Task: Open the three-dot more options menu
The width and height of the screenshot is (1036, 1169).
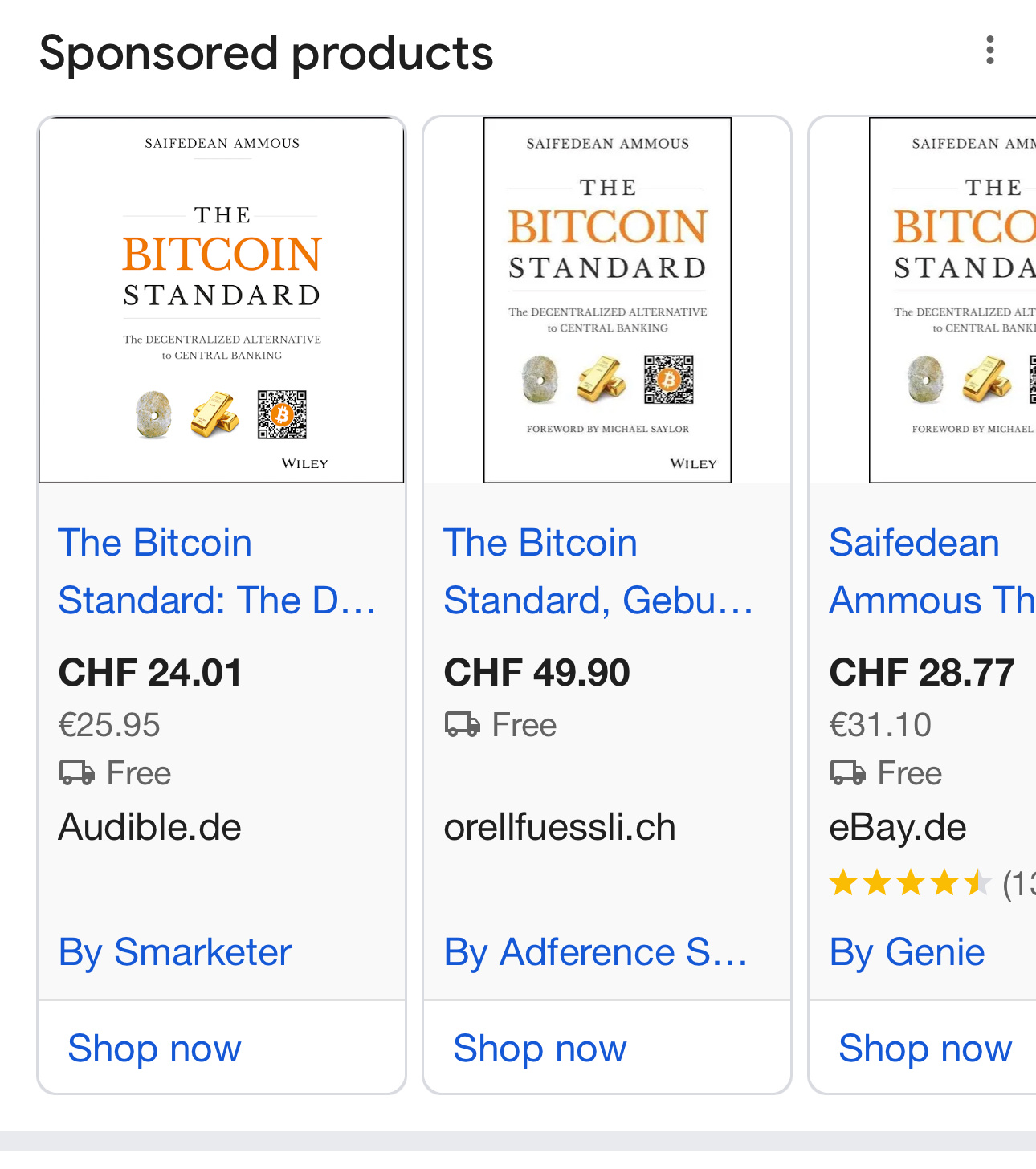Action: click(990, 51)
